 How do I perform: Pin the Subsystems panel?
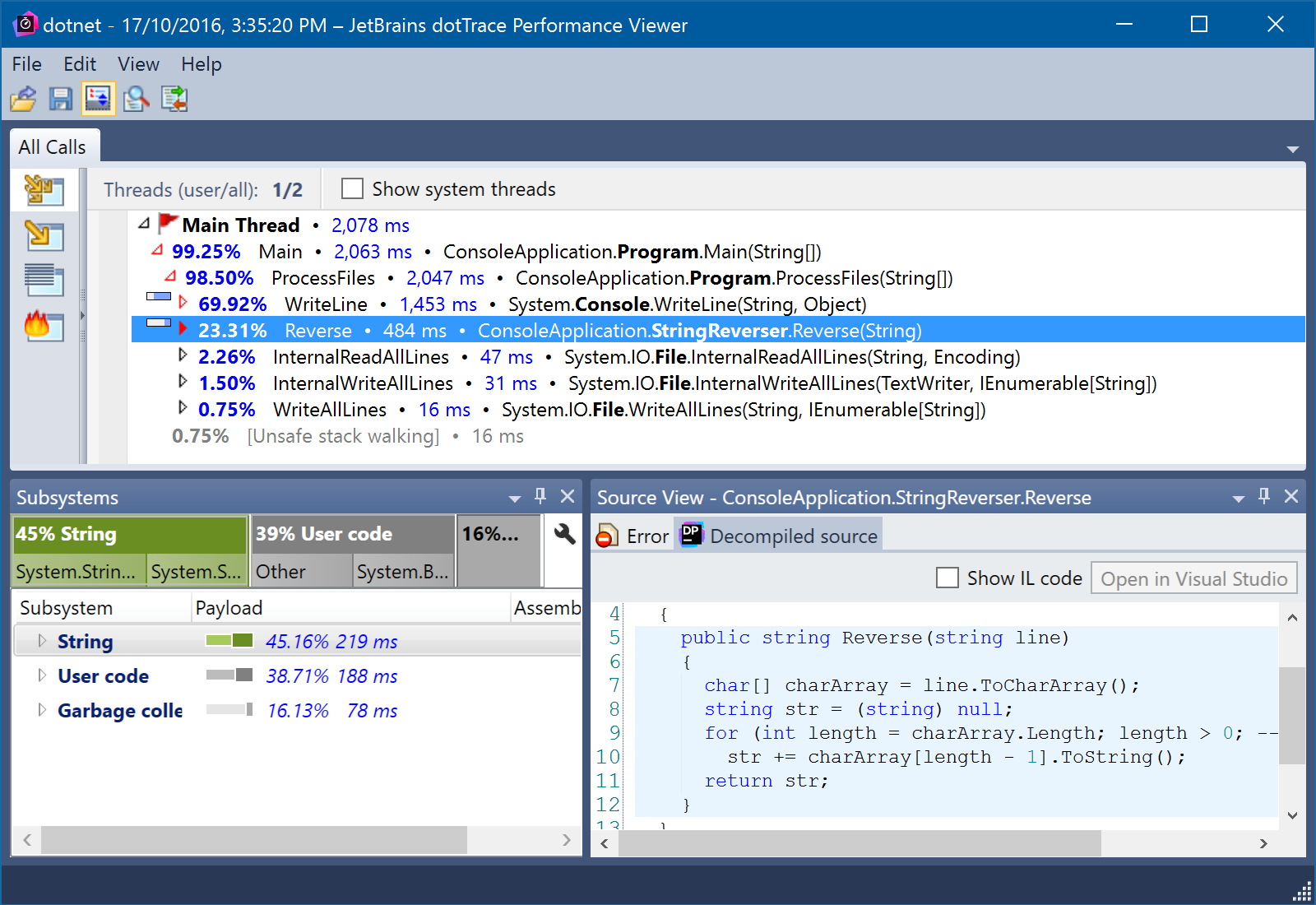(x=540, y=496)
